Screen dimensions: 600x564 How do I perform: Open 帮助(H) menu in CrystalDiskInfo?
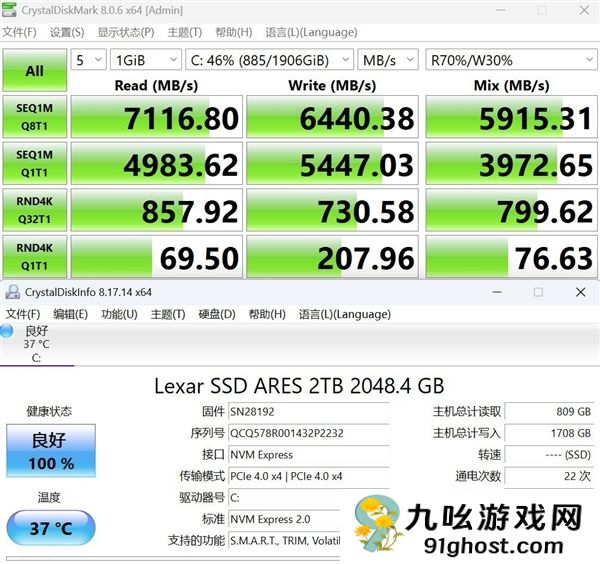[x=267, y=314]
